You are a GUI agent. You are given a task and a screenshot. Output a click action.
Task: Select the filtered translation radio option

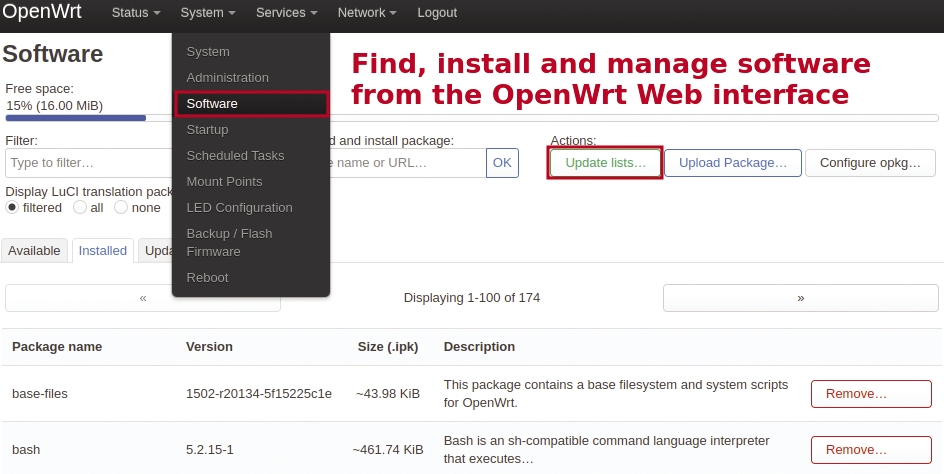12,207
